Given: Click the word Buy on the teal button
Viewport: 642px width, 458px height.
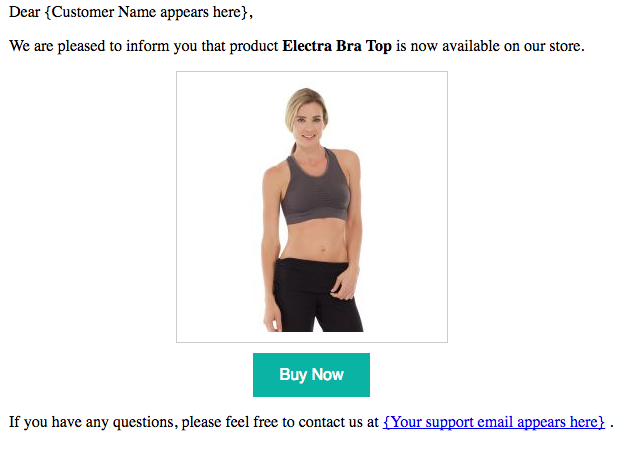Looking at the screenshot, I should (x=293, y=375).
